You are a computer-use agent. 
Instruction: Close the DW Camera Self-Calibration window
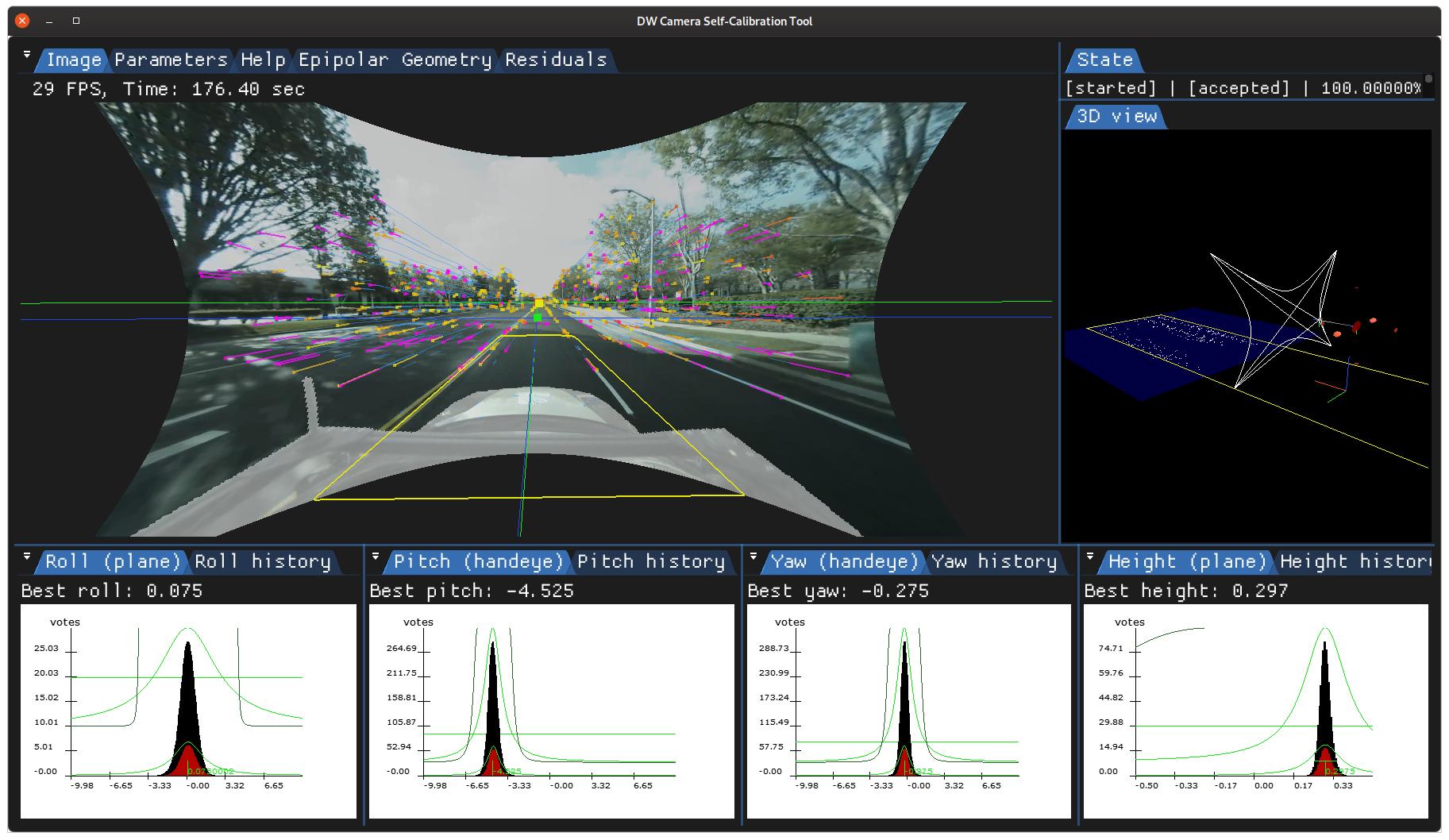click(x=22, y=21)
